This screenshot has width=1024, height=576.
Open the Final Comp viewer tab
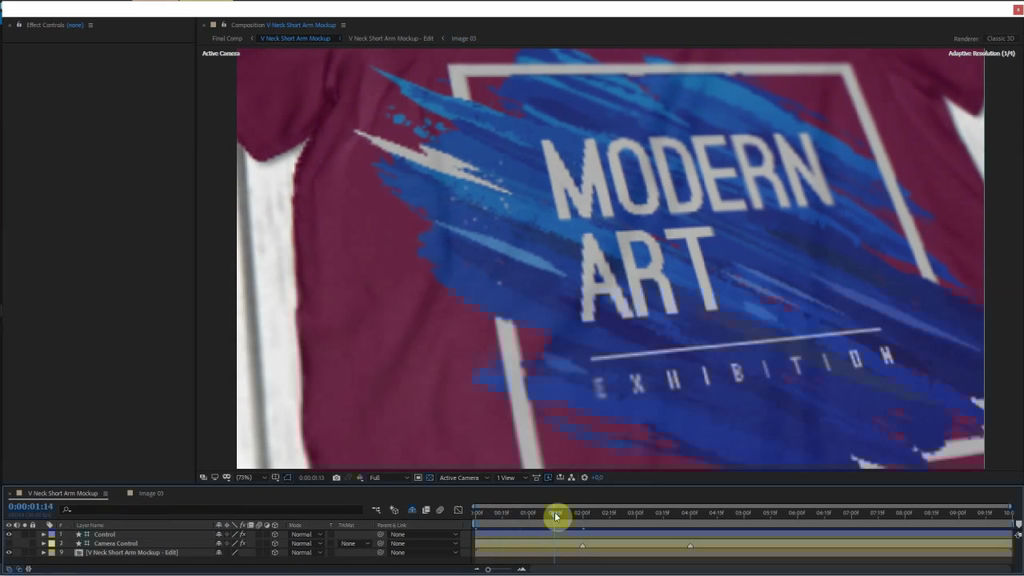tap(224, 38)
